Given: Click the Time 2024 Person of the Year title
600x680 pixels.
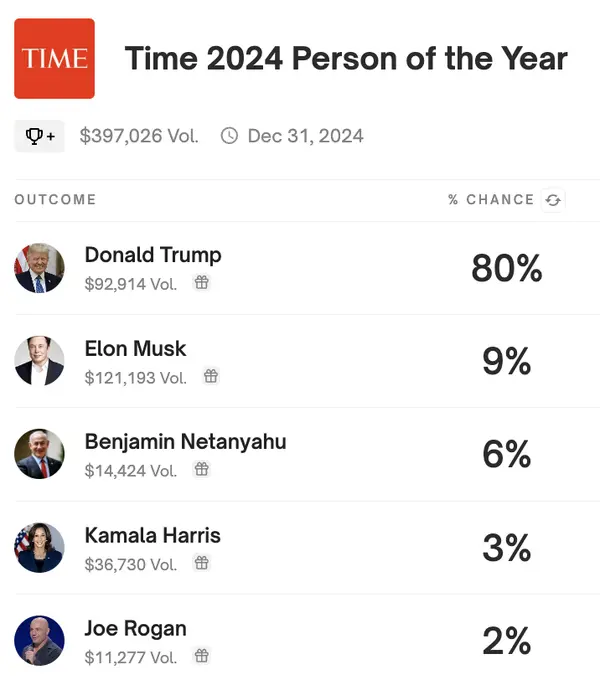Looking at the screenshot, I should coord(346,58).
